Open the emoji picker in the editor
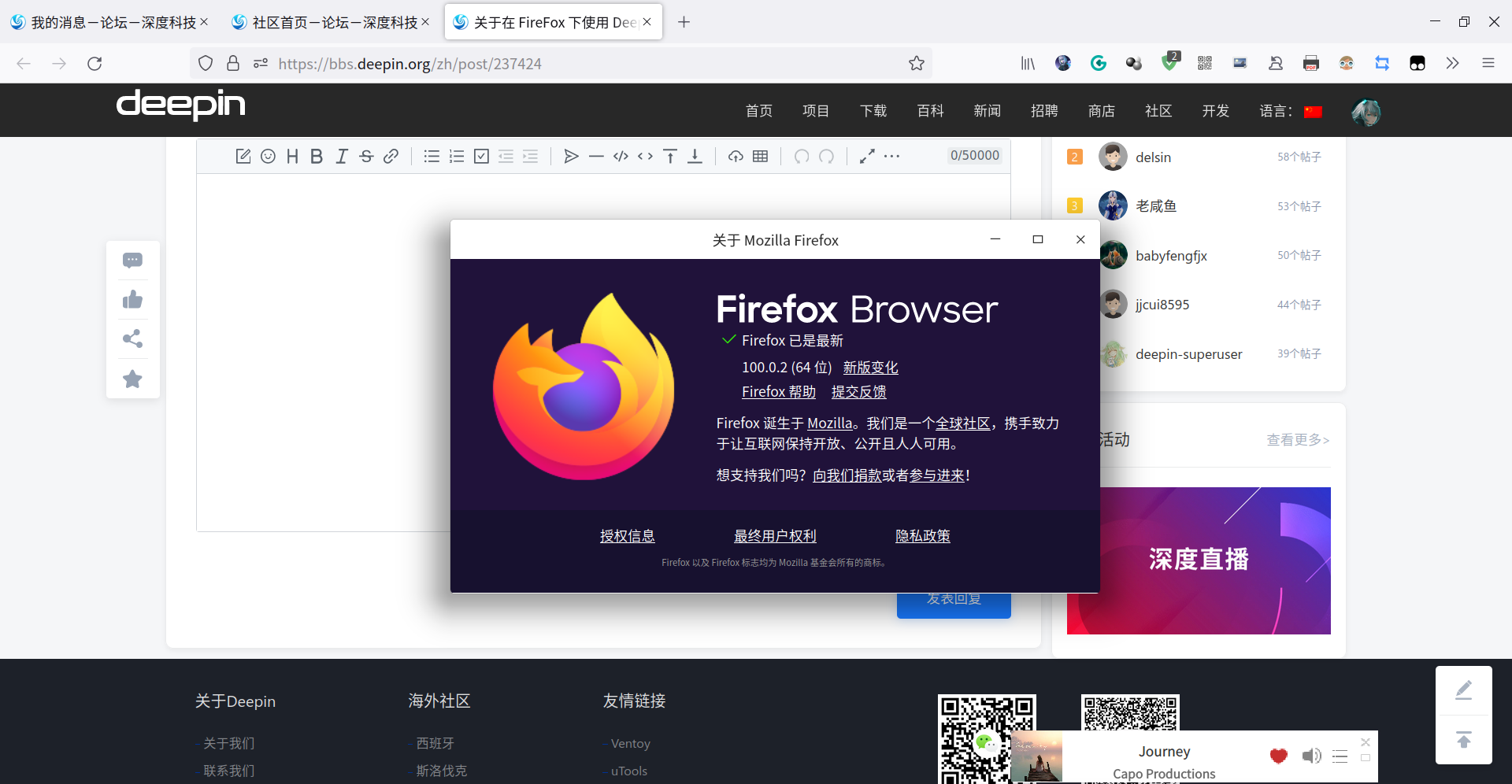 coord(268,156)
